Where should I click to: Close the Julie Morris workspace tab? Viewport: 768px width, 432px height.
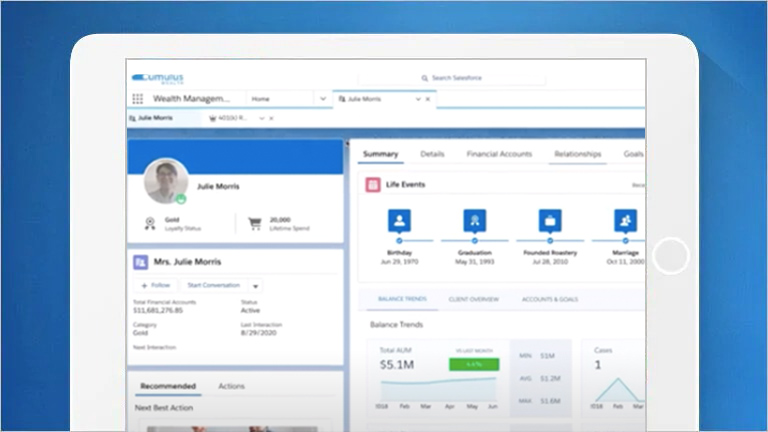point(428,99)
